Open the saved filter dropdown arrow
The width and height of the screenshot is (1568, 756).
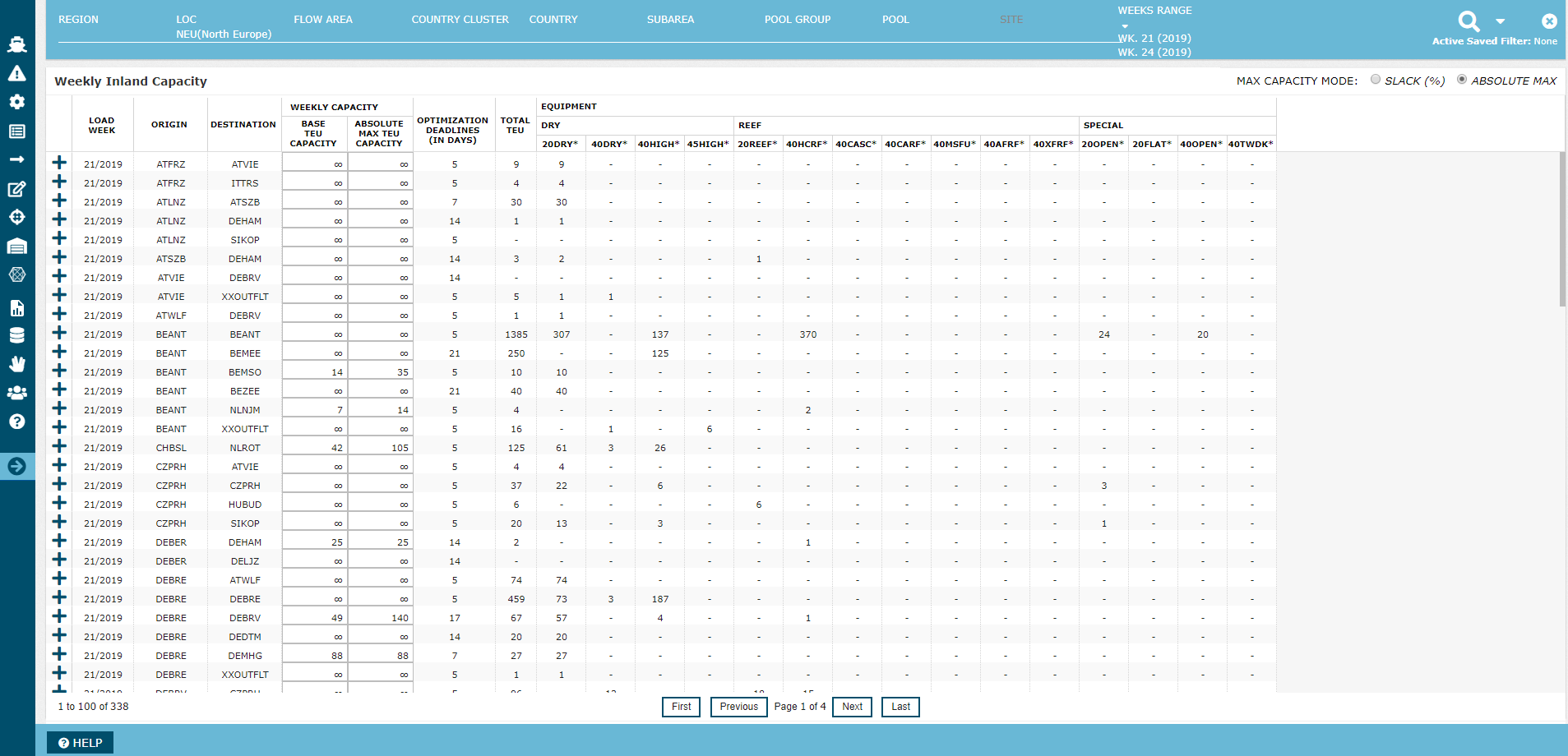(1501, 22)
